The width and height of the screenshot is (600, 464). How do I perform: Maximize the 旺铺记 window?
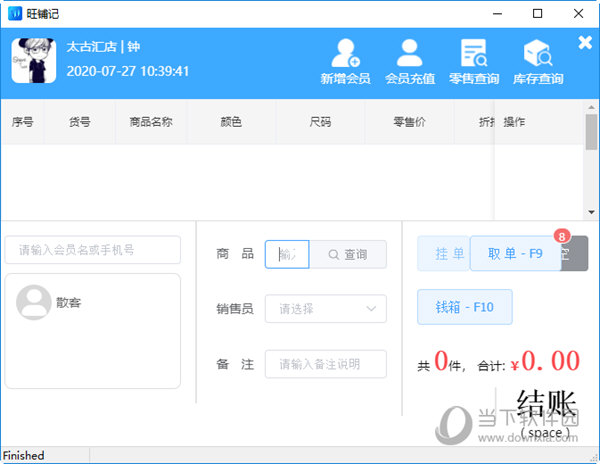538,14
